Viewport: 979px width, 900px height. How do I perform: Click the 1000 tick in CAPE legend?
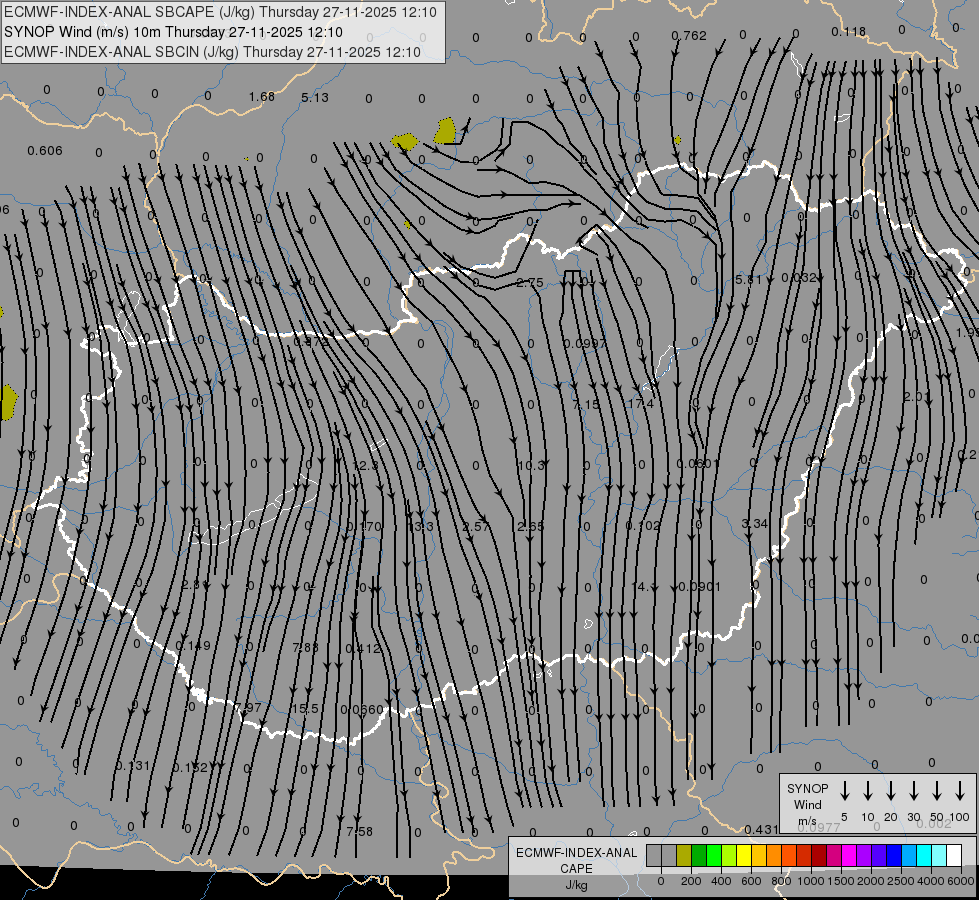point(810,881)
